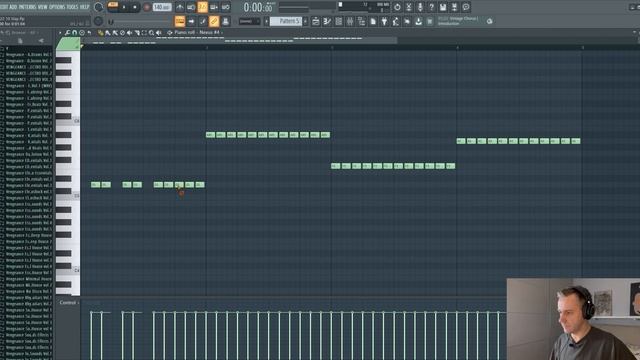This screenshot has width=640, height=360.
Task: Click the 140 tempo field
Action: pyautogui.click(x=162, y=7)
